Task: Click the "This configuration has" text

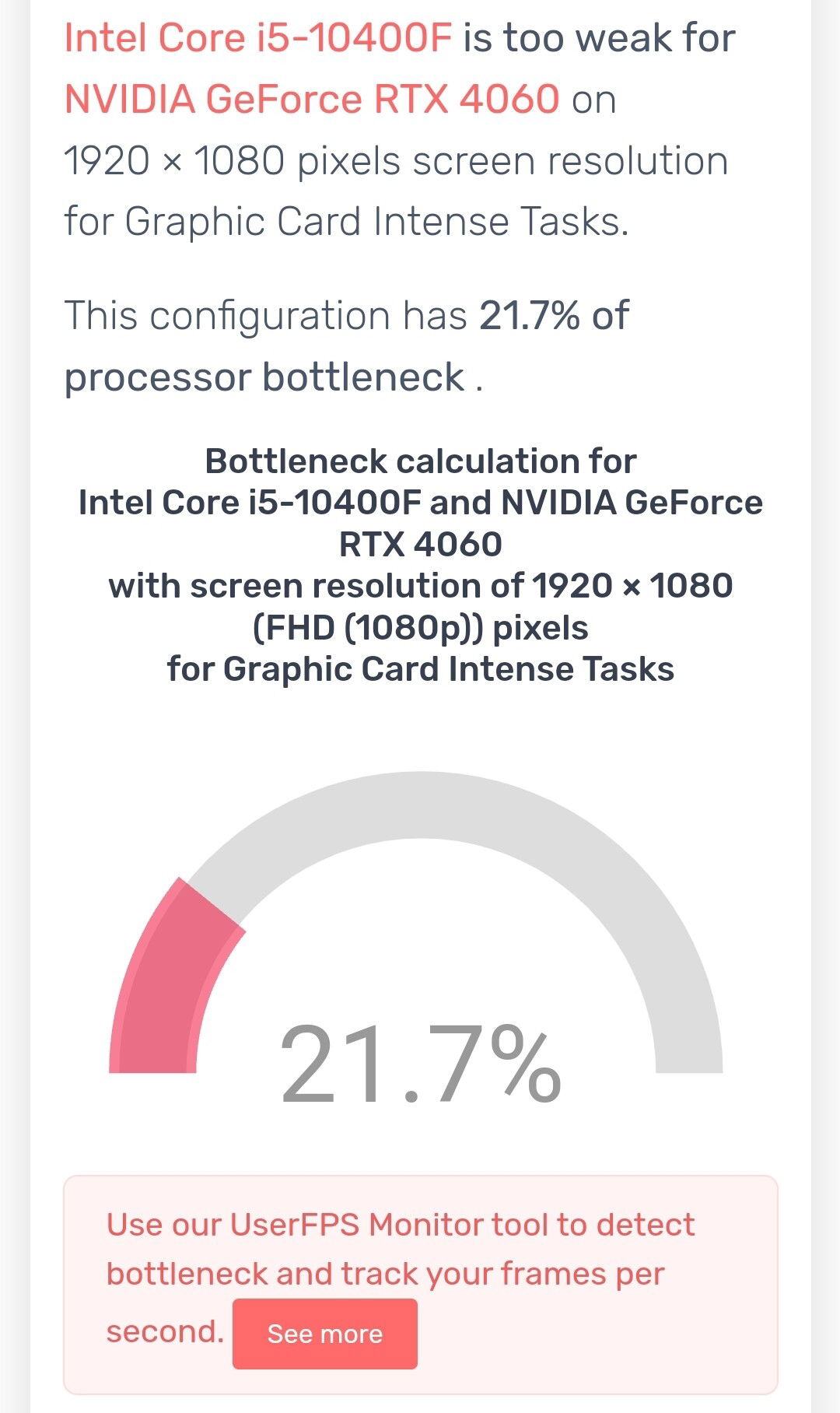Action: [x=265, y=315]
